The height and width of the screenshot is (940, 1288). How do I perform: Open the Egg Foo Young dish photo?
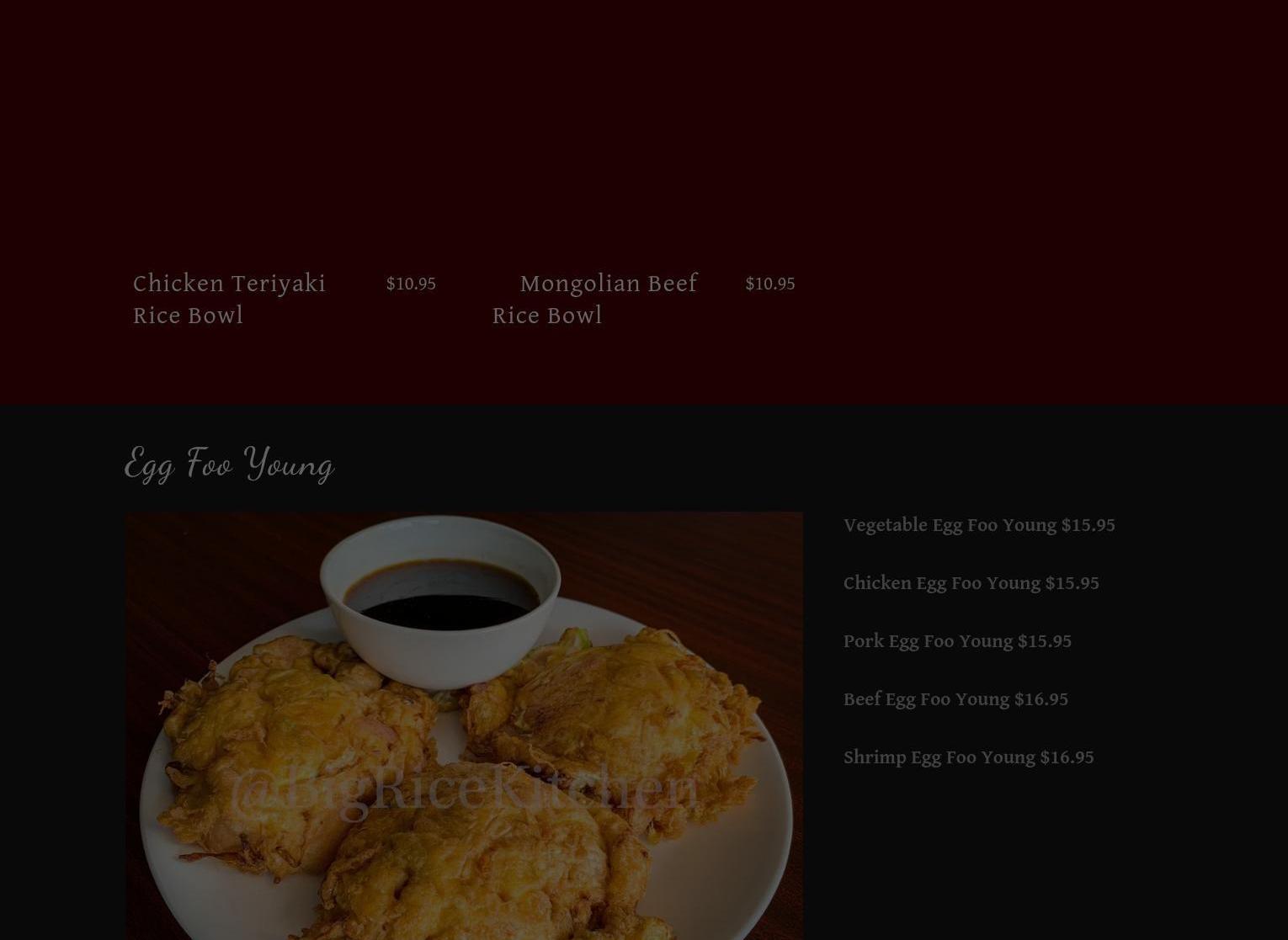pyautogui.click(x=464, y=725)
